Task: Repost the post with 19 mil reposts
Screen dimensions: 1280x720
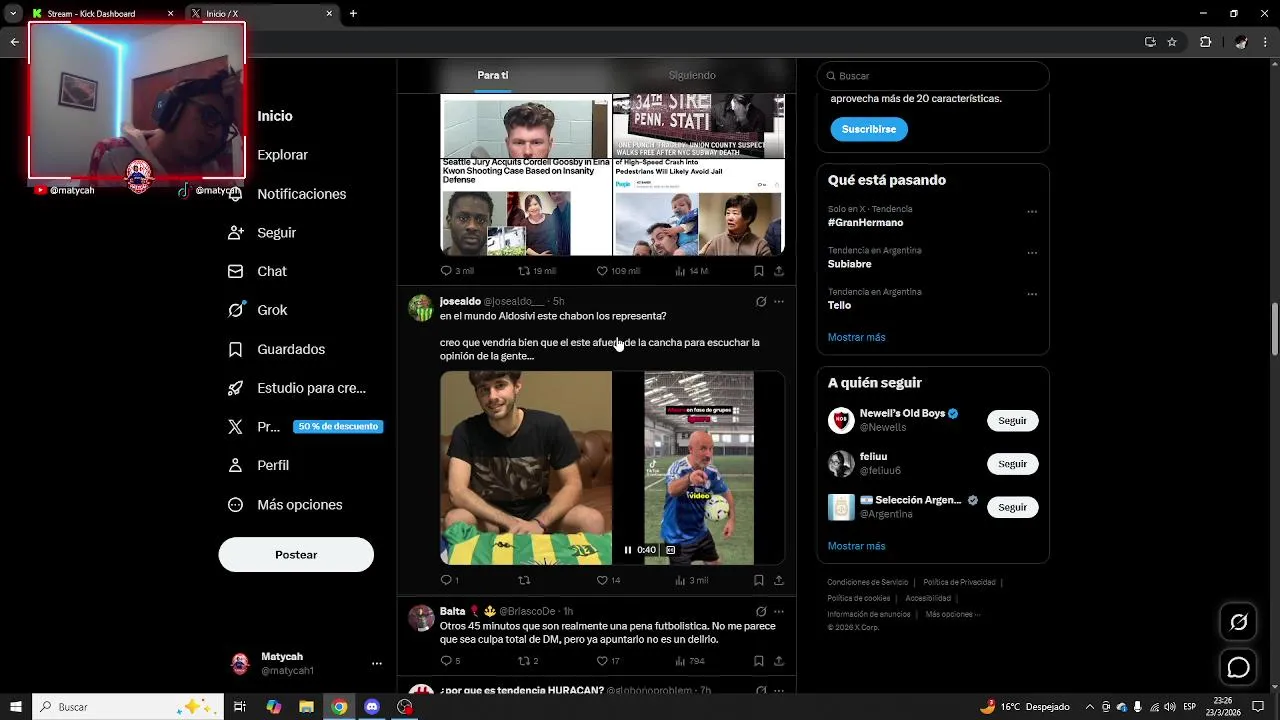Action: click(536, 271)
